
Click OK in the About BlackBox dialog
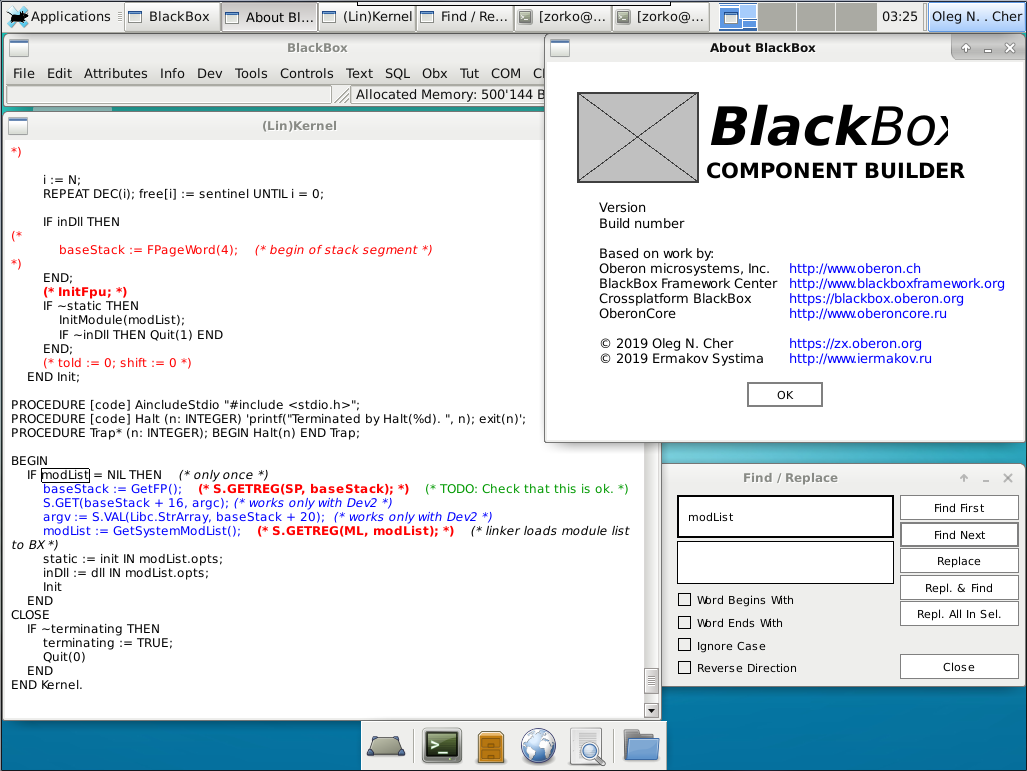(x=785, y=395)
